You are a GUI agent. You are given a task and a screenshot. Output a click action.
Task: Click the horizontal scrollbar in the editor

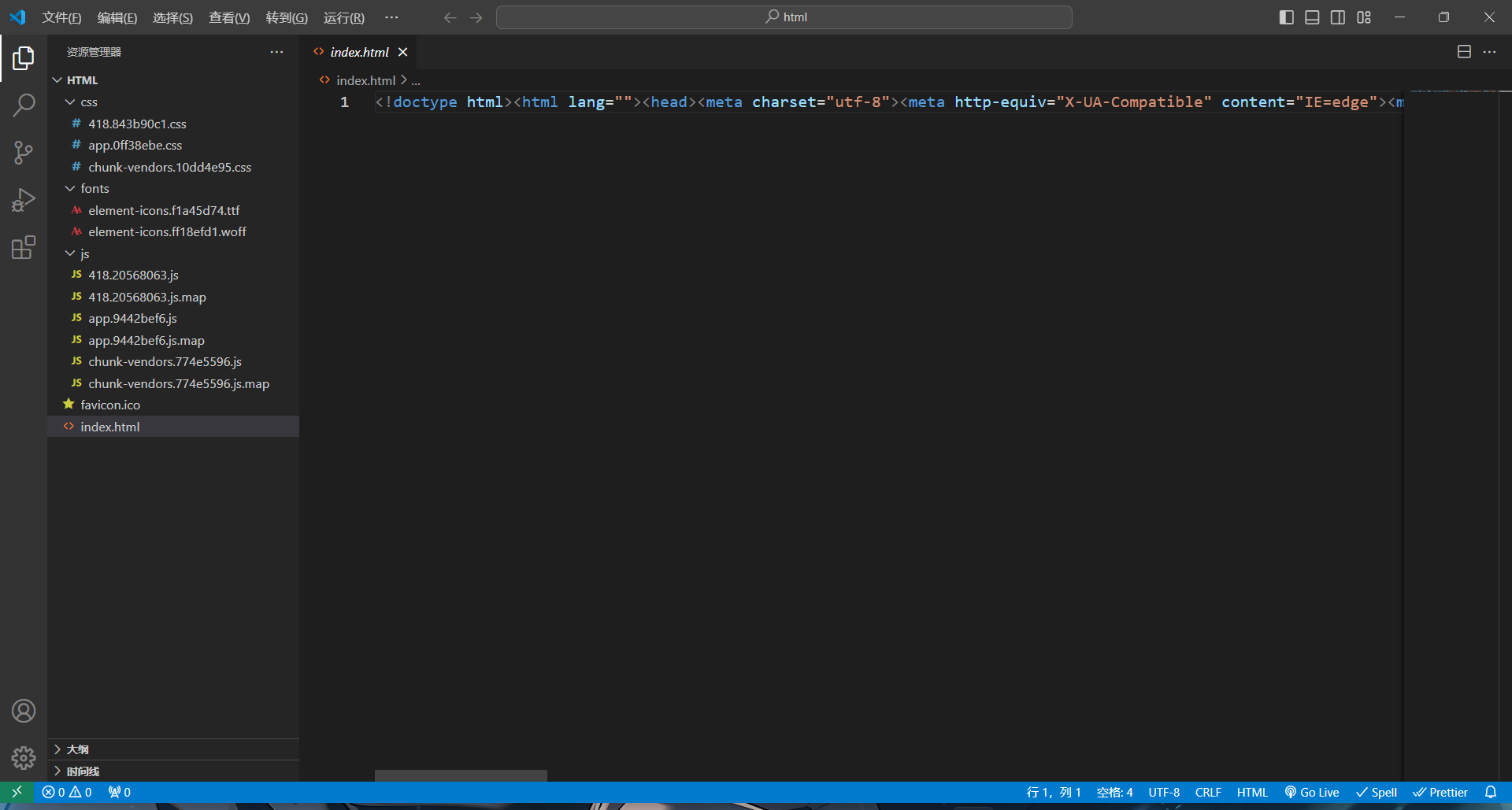461,775
